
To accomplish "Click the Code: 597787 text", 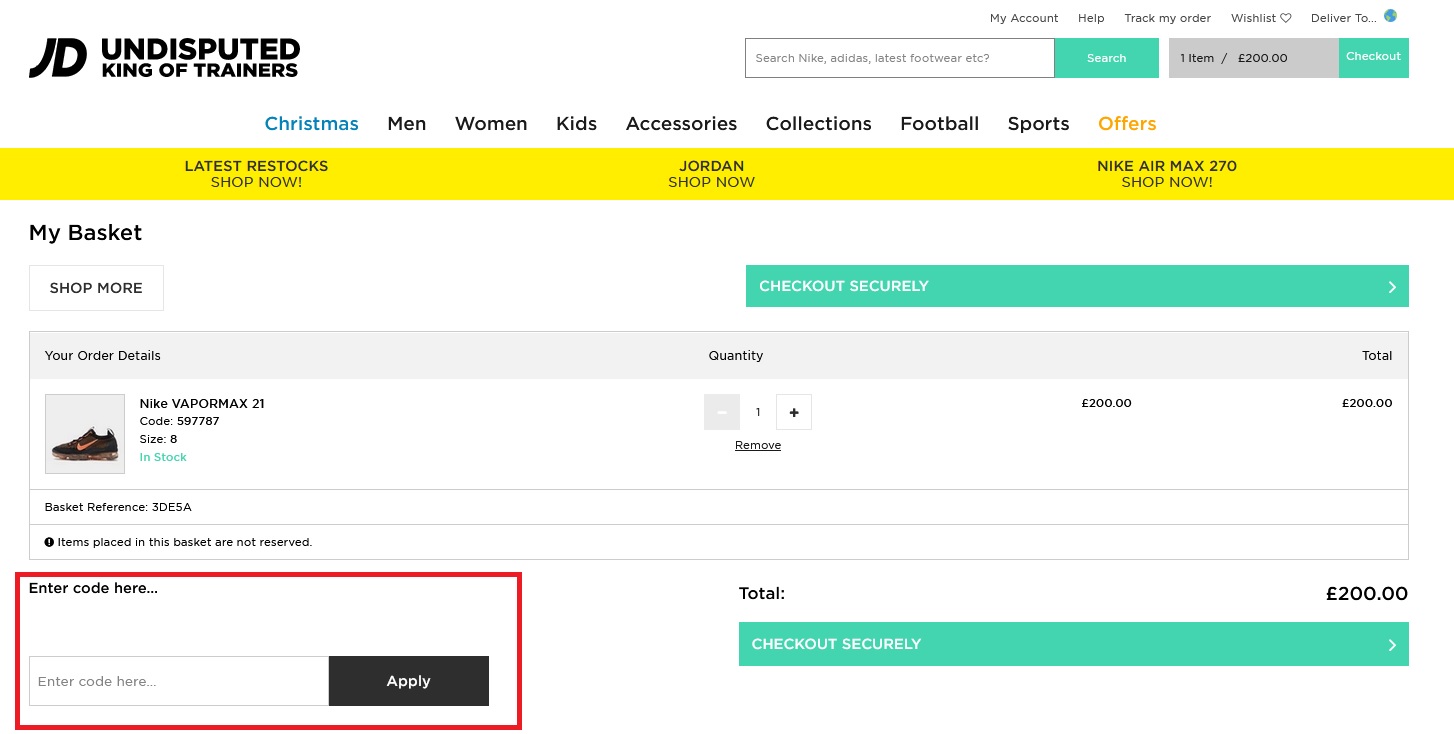I will click(179, 421).
